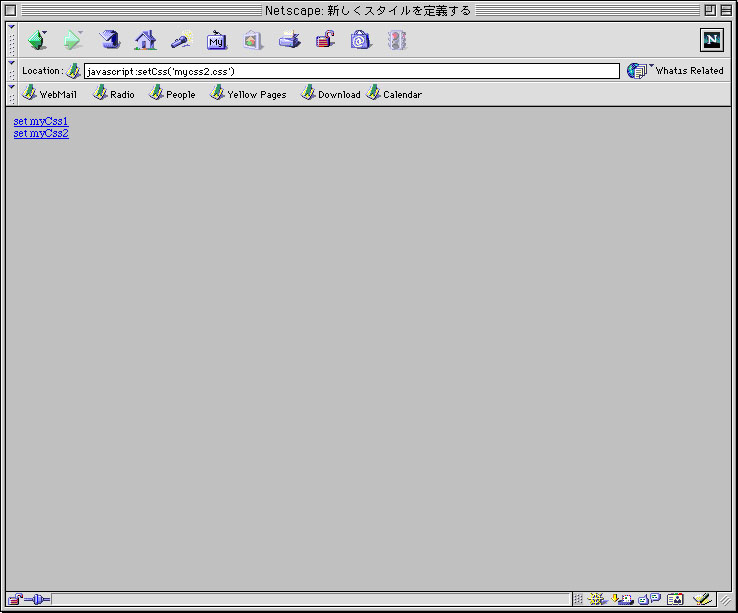Go to Home page icon
This screenshot has width=738, height=613.
click(x=145, y=40)
